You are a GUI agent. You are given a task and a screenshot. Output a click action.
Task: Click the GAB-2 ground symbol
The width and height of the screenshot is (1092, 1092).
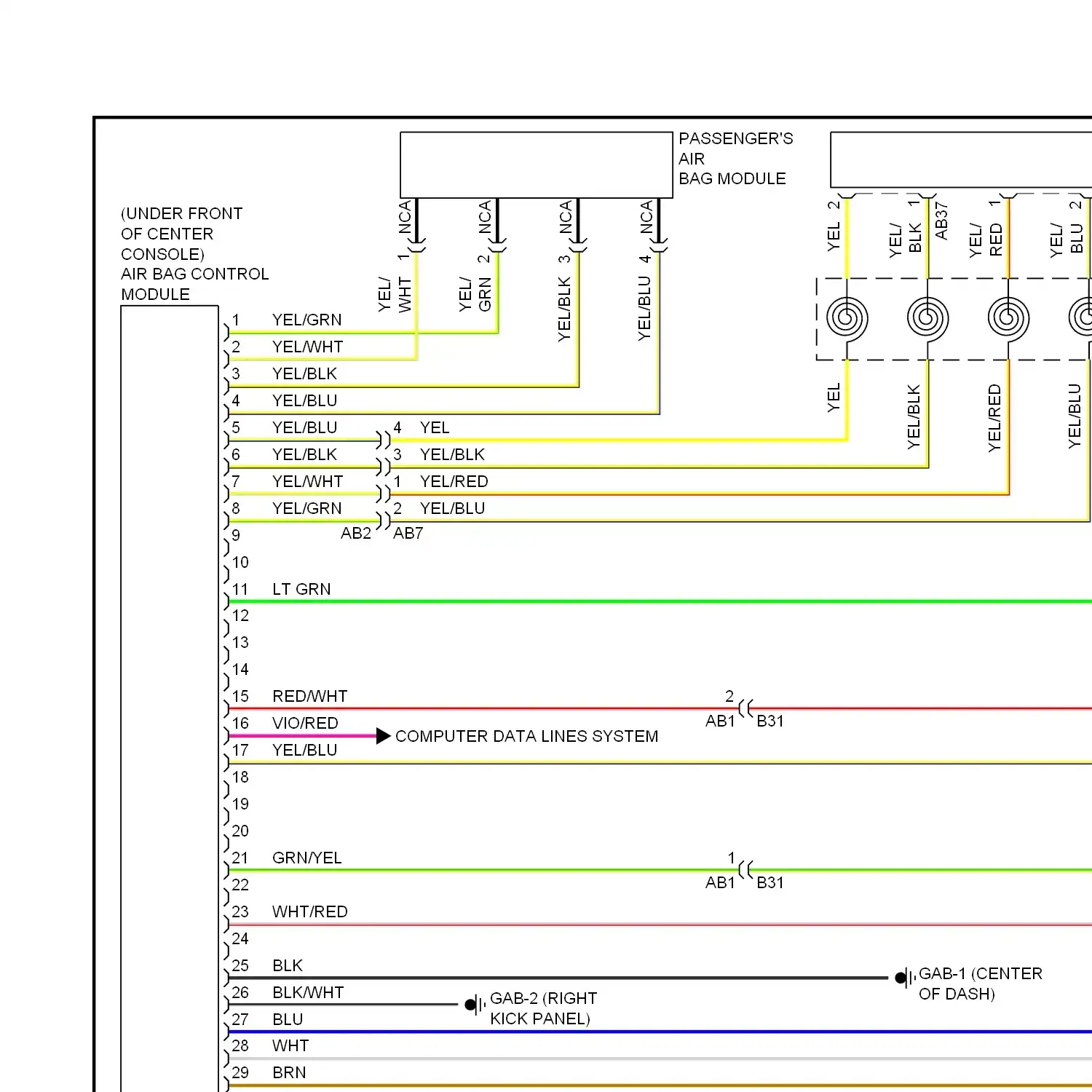pos(475,1005)
